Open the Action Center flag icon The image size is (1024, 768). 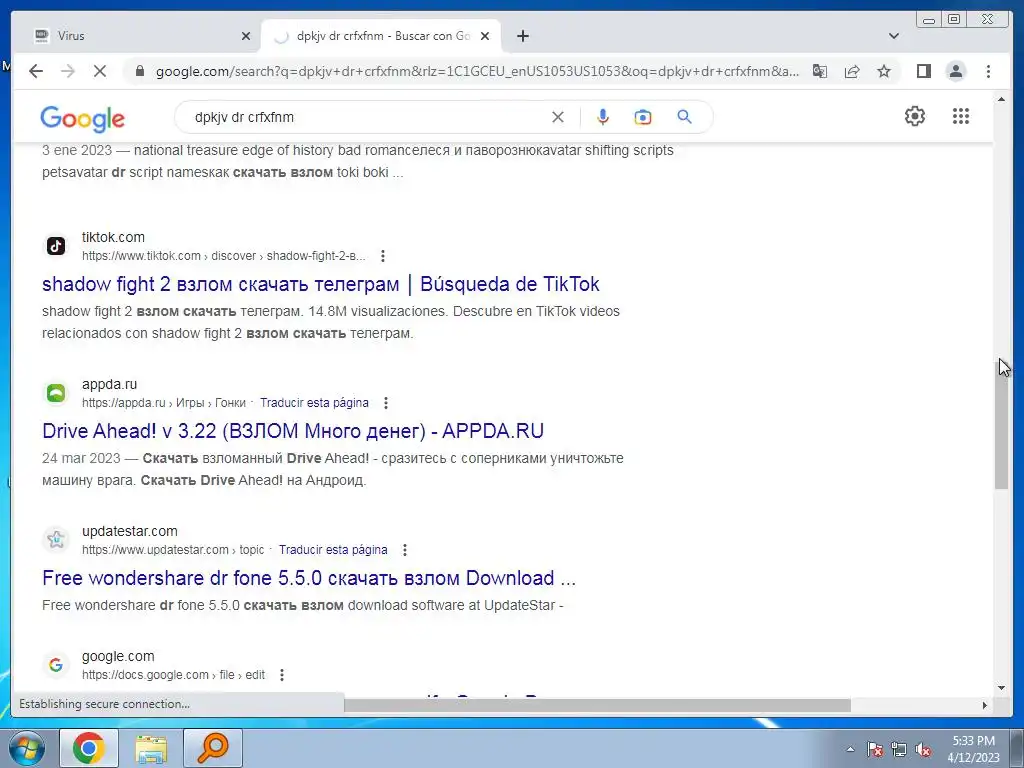click(874, 750)
